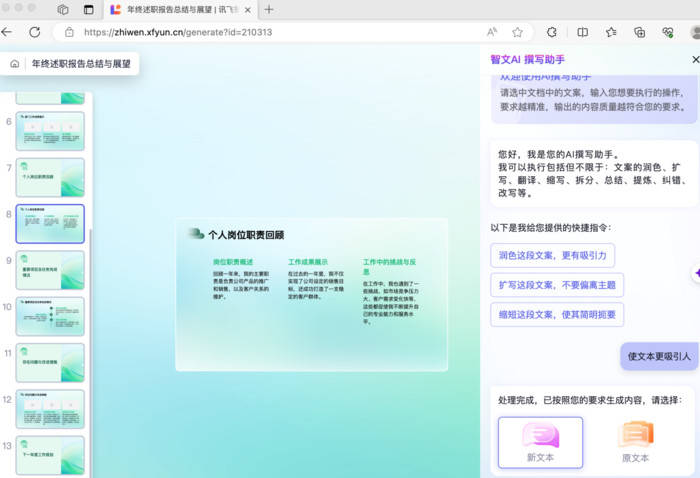
Task: Select slide 10 thumbnail
Action: (x=50, y=316)
